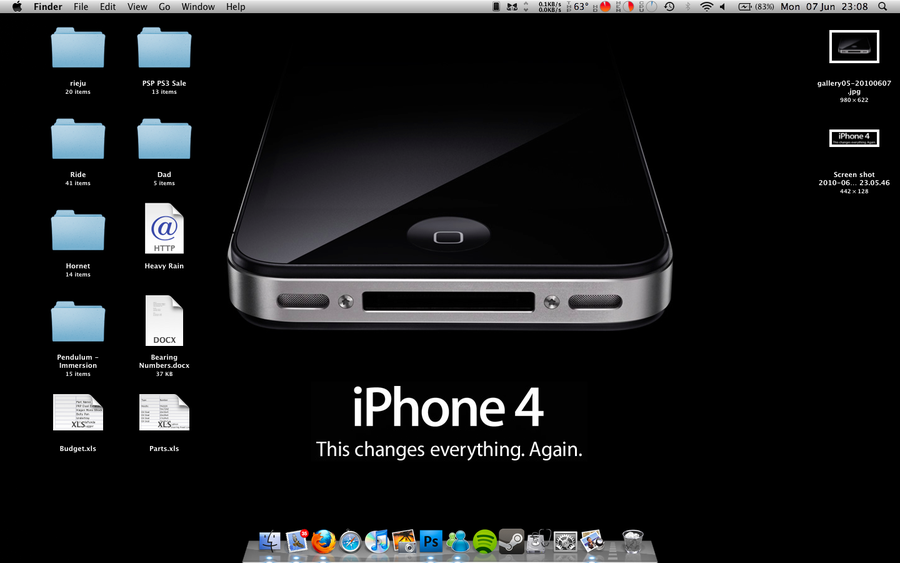Click the Bluetooth status icon
The image size is (900, 563).
tap(688, 7)
